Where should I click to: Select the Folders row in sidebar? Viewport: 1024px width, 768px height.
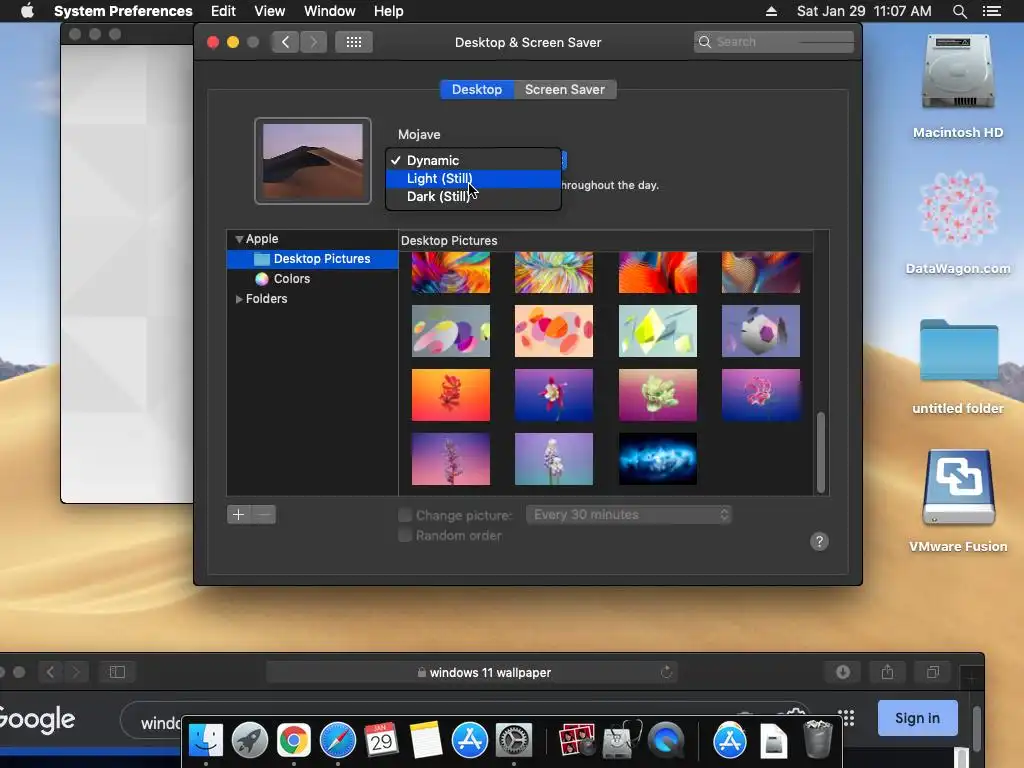pos(312,299)
